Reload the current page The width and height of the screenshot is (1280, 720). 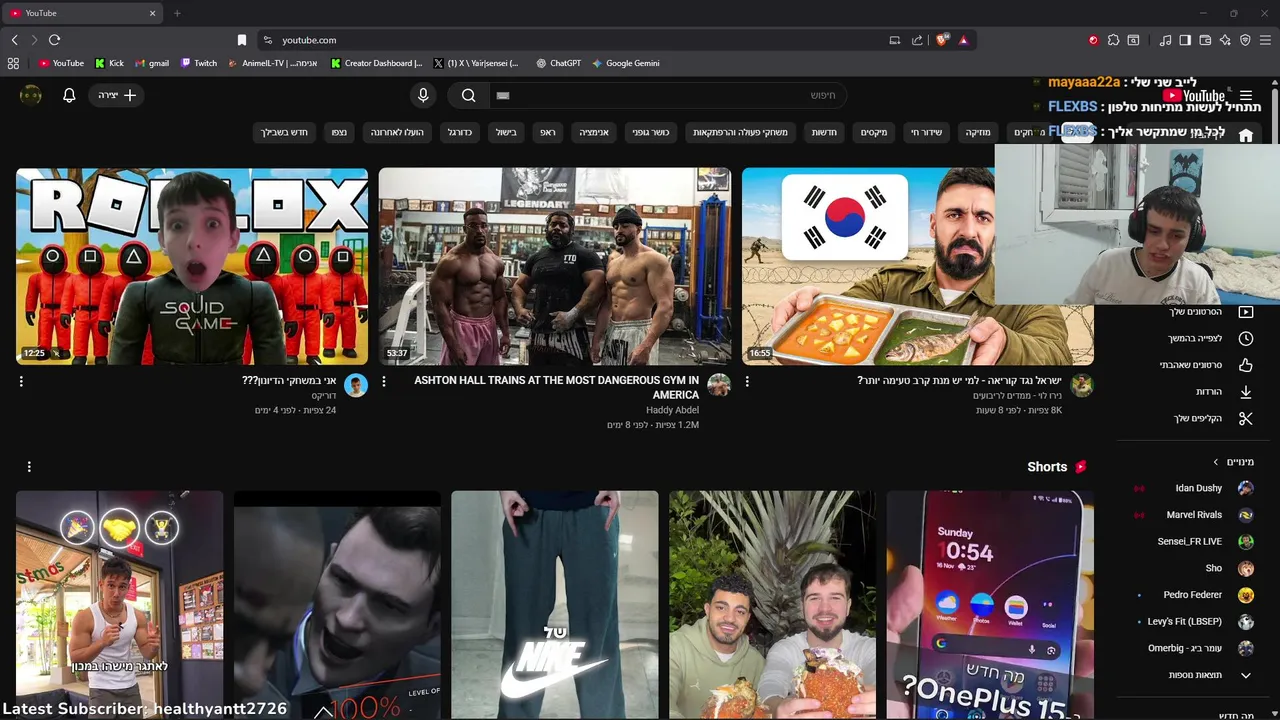click(54, 40)
